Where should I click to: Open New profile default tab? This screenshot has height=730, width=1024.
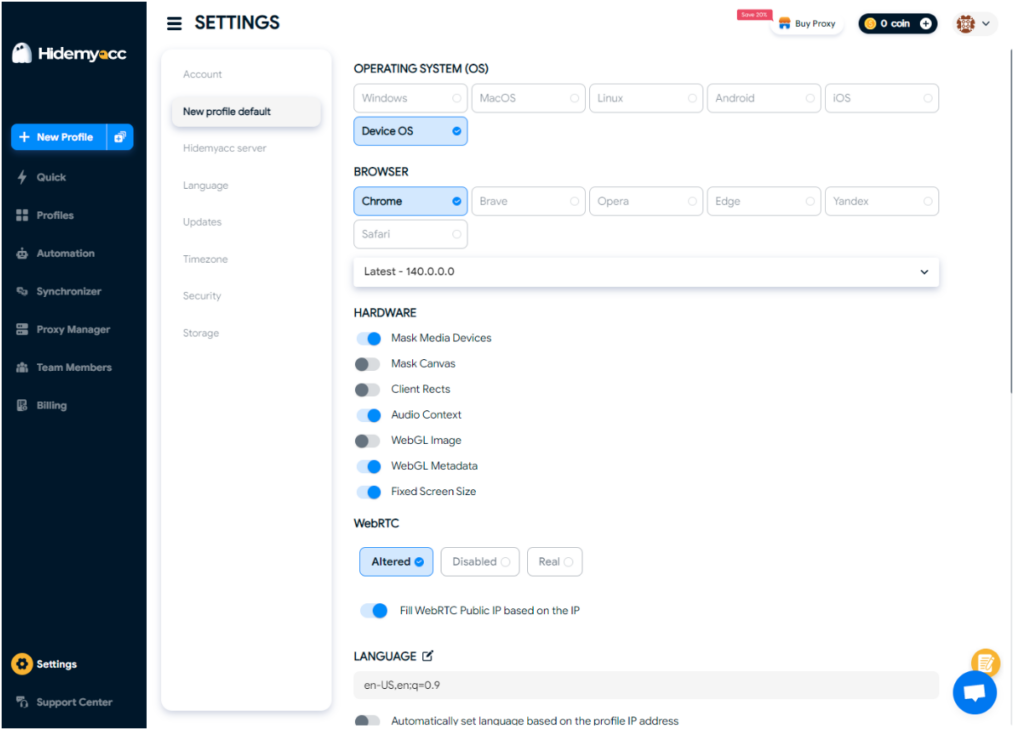tap(246, 112)
